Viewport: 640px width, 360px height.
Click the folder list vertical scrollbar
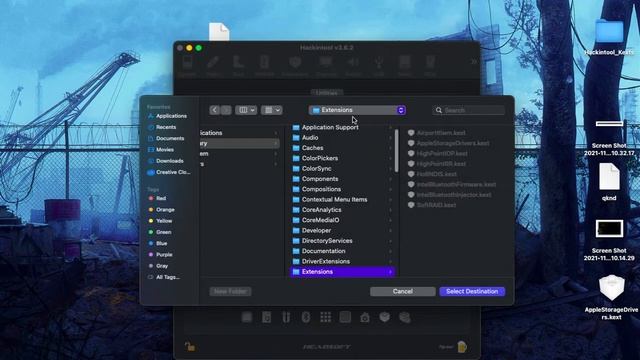pos(396,151)
